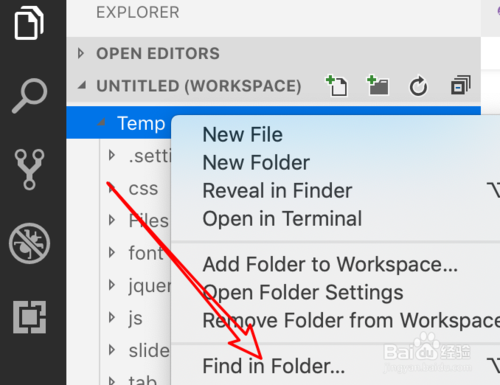The image size is (500, 385).
Task: Open the Explorer files icon in activity bar
Action: point(29,23)
